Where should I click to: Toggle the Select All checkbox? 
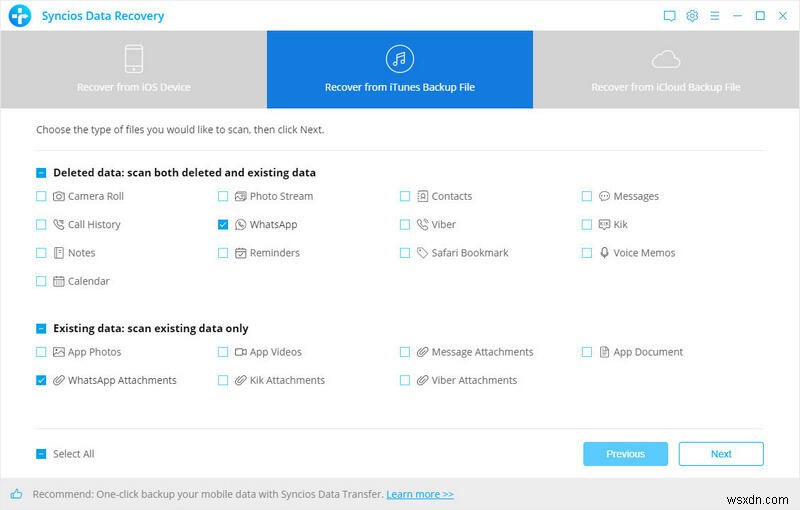[41, 454]
